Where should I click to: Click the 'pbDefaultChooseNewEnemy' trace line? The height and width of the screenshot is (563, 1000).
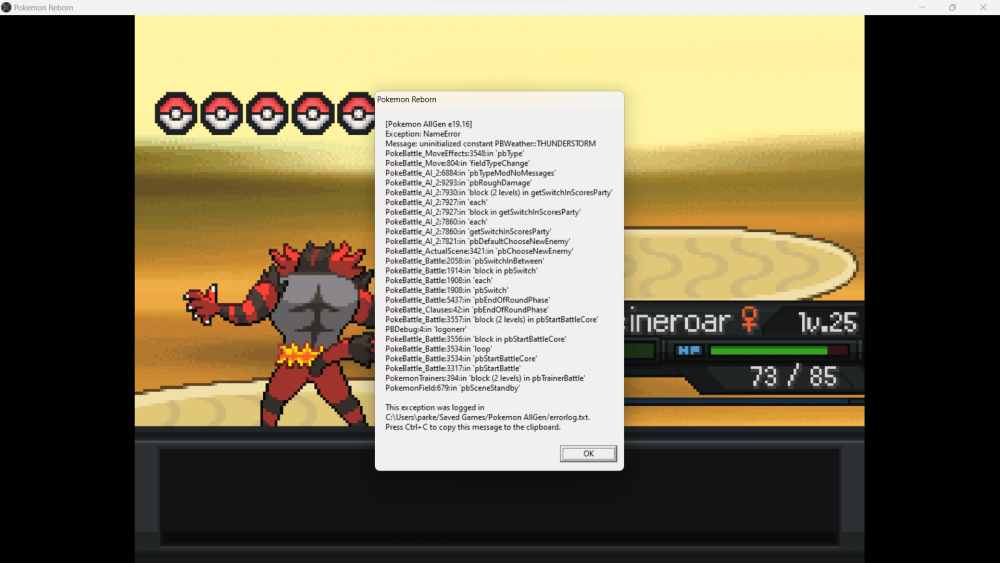coord(478,241)
